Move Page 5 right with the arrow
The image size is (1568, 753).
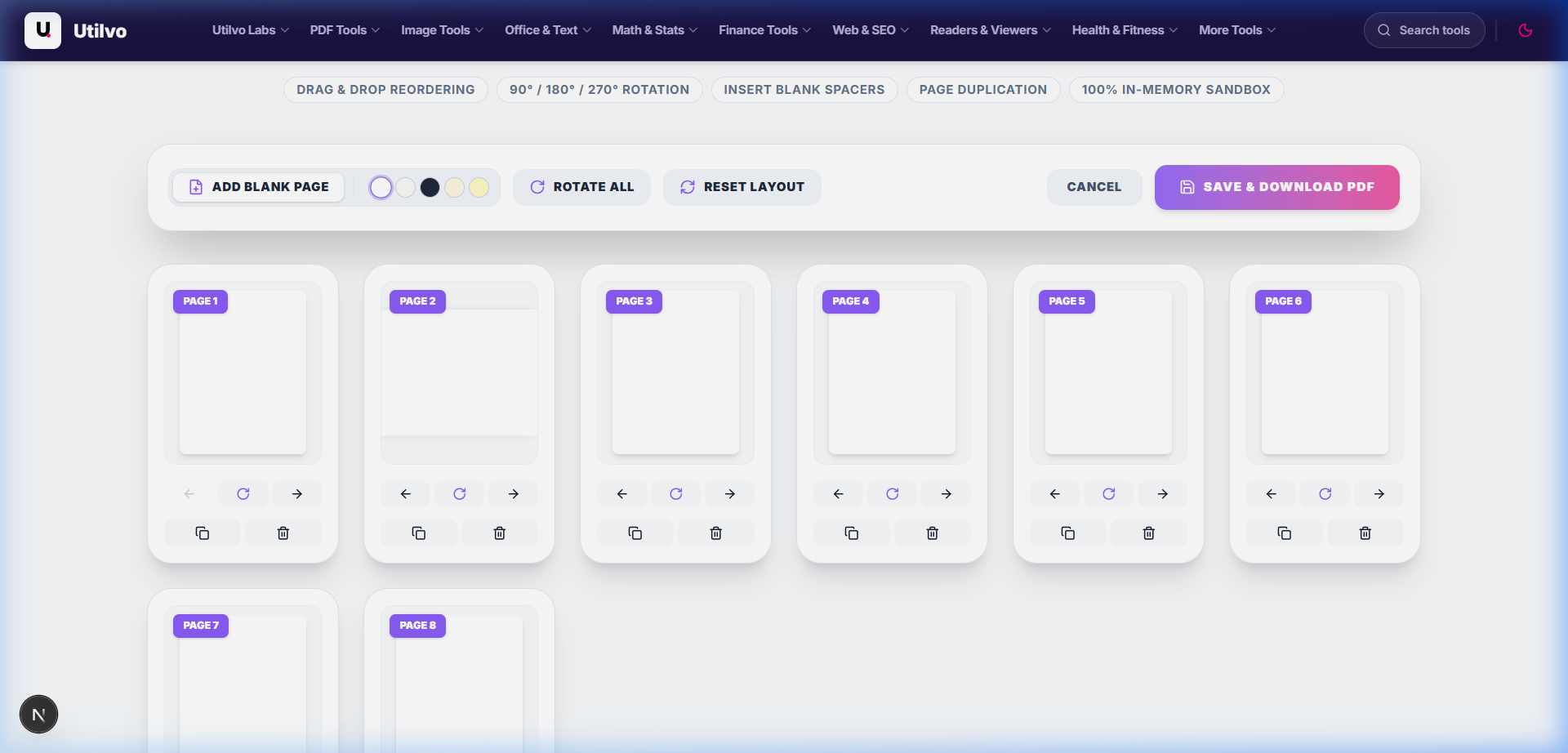tap(1162, 494)
